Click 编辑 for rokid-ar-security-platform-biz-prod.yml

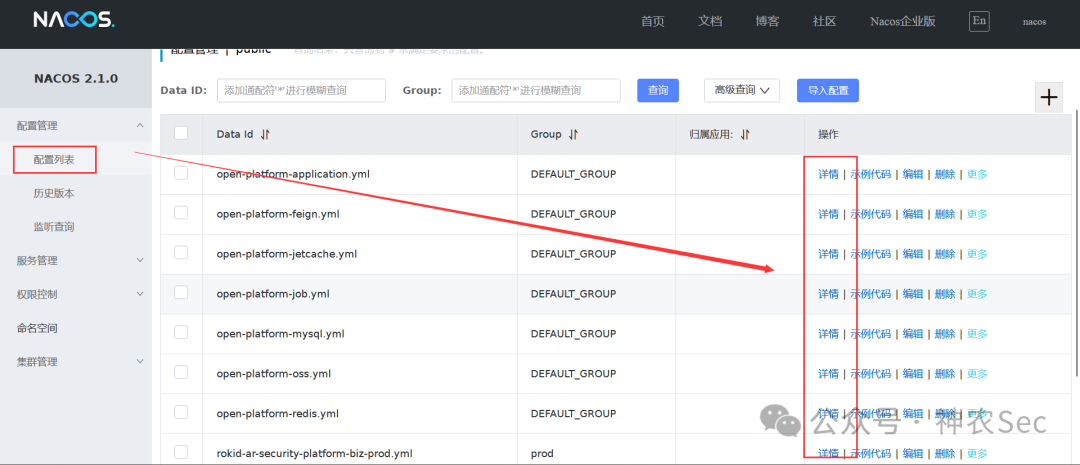click(913, 453)
